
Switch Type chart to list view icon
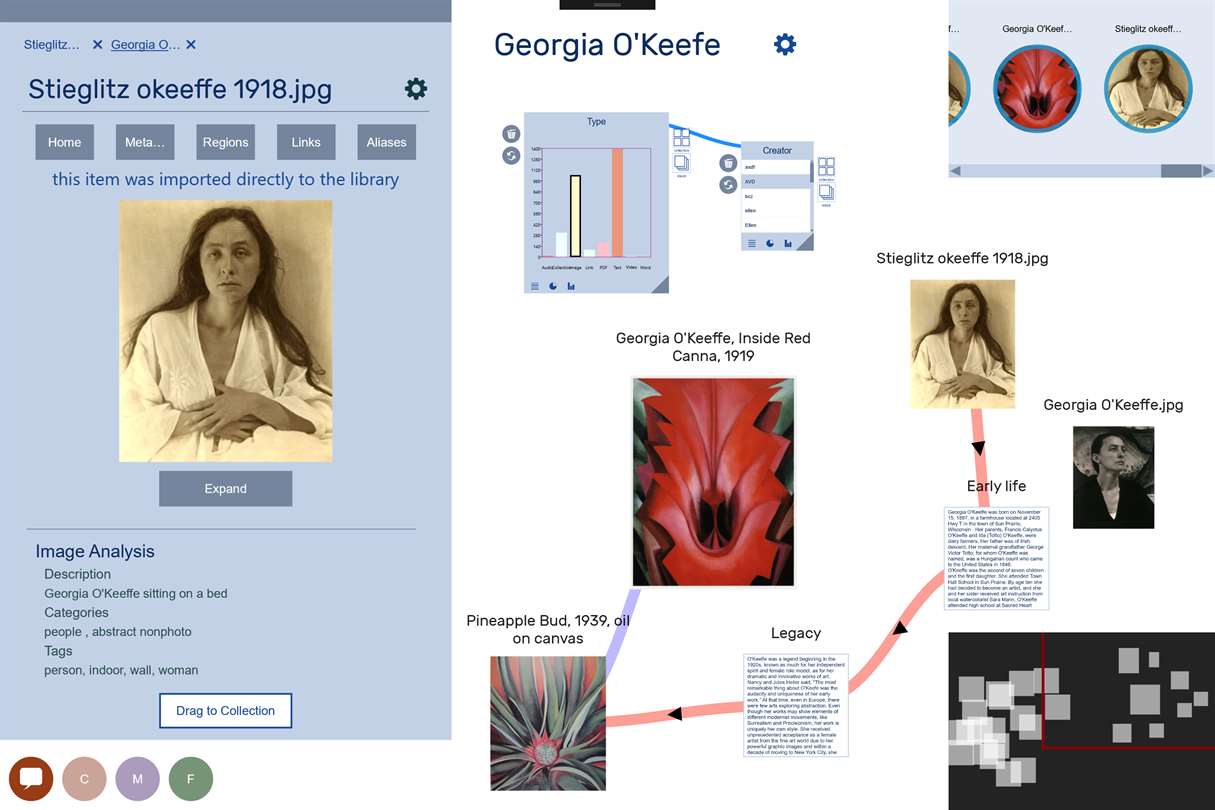coord(535,286)
